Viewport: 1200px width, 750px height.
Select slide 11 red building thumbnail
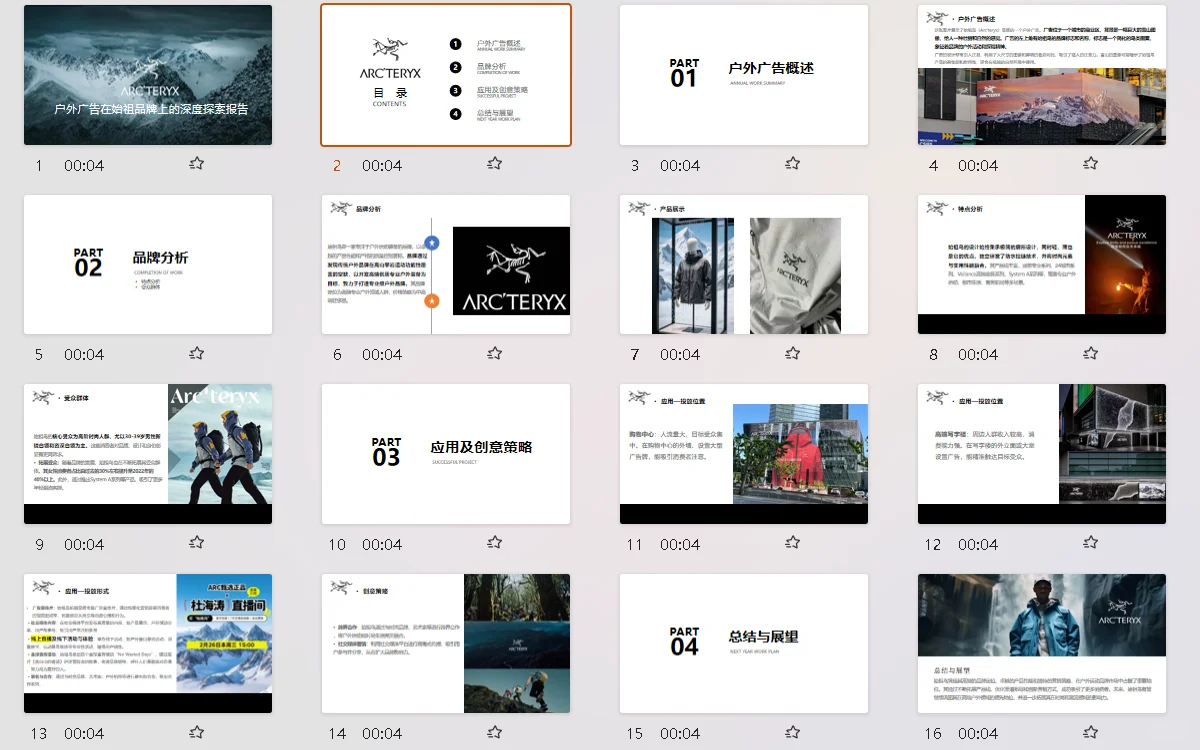coord(744,454)
